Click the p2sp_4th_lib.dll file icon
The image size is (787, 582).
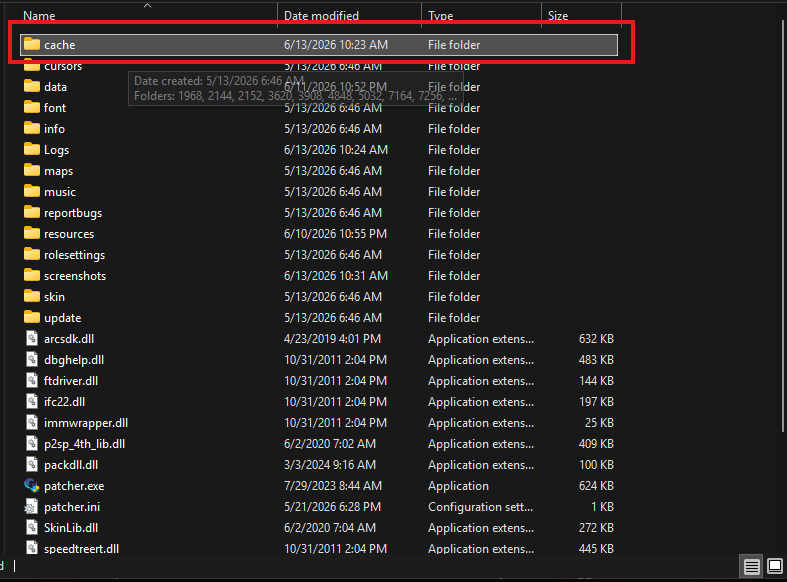[32, 444]
